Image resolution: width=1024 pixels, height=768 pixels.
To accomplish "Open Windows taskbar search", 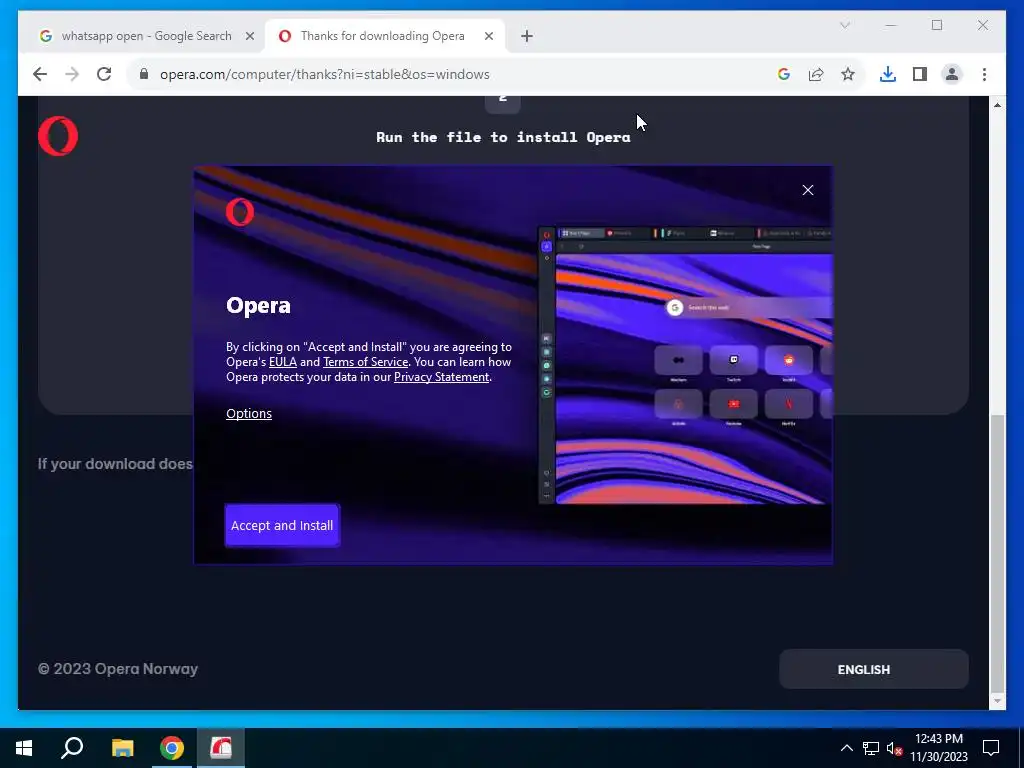I will pyautogui.click(x=72, y=748).
